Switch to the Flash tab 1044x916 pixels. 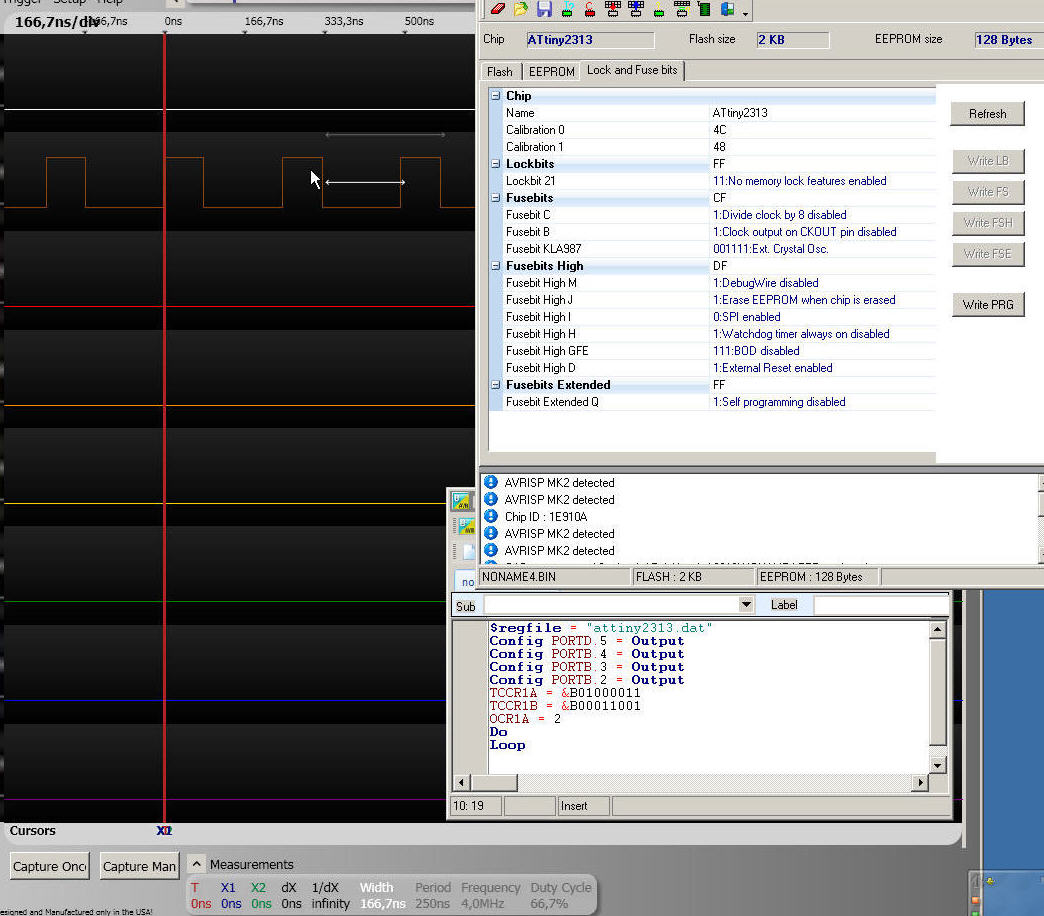pyautogui.click(x=500, y=72)
